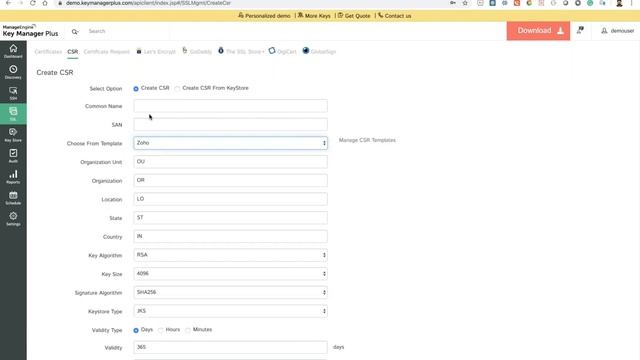The image size is (640, 360).
Task: Open the Dashboard sidebar icon
Action: coord(13,51)
